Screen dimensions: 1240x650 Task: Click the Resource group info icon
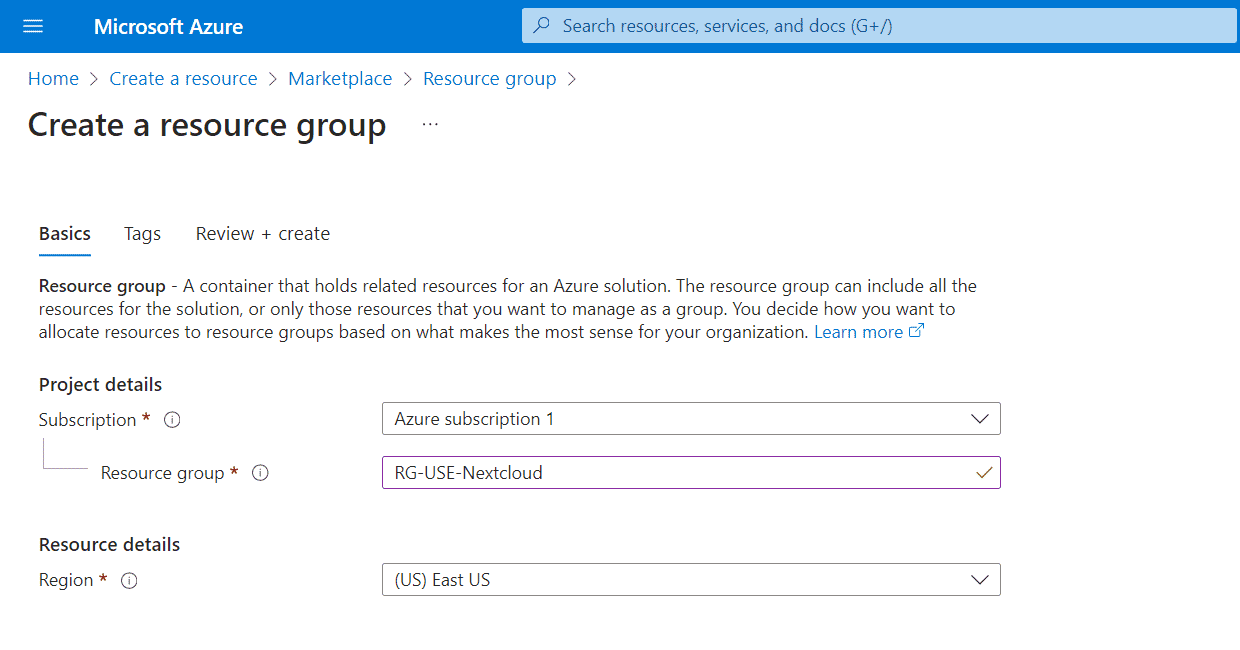pyautogui.click(x=260, y=473)
